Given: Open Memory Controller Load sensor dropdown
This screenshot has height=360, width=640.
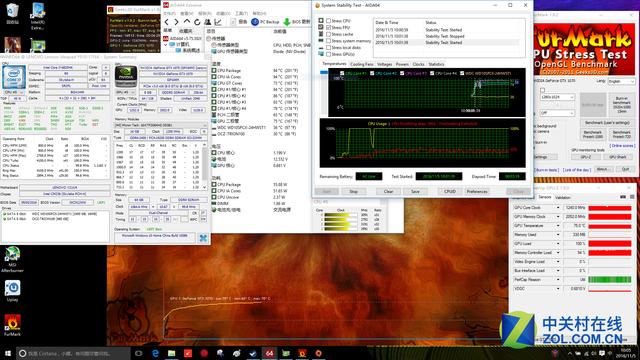Looking at the screenshot, I should pos(558,253).
